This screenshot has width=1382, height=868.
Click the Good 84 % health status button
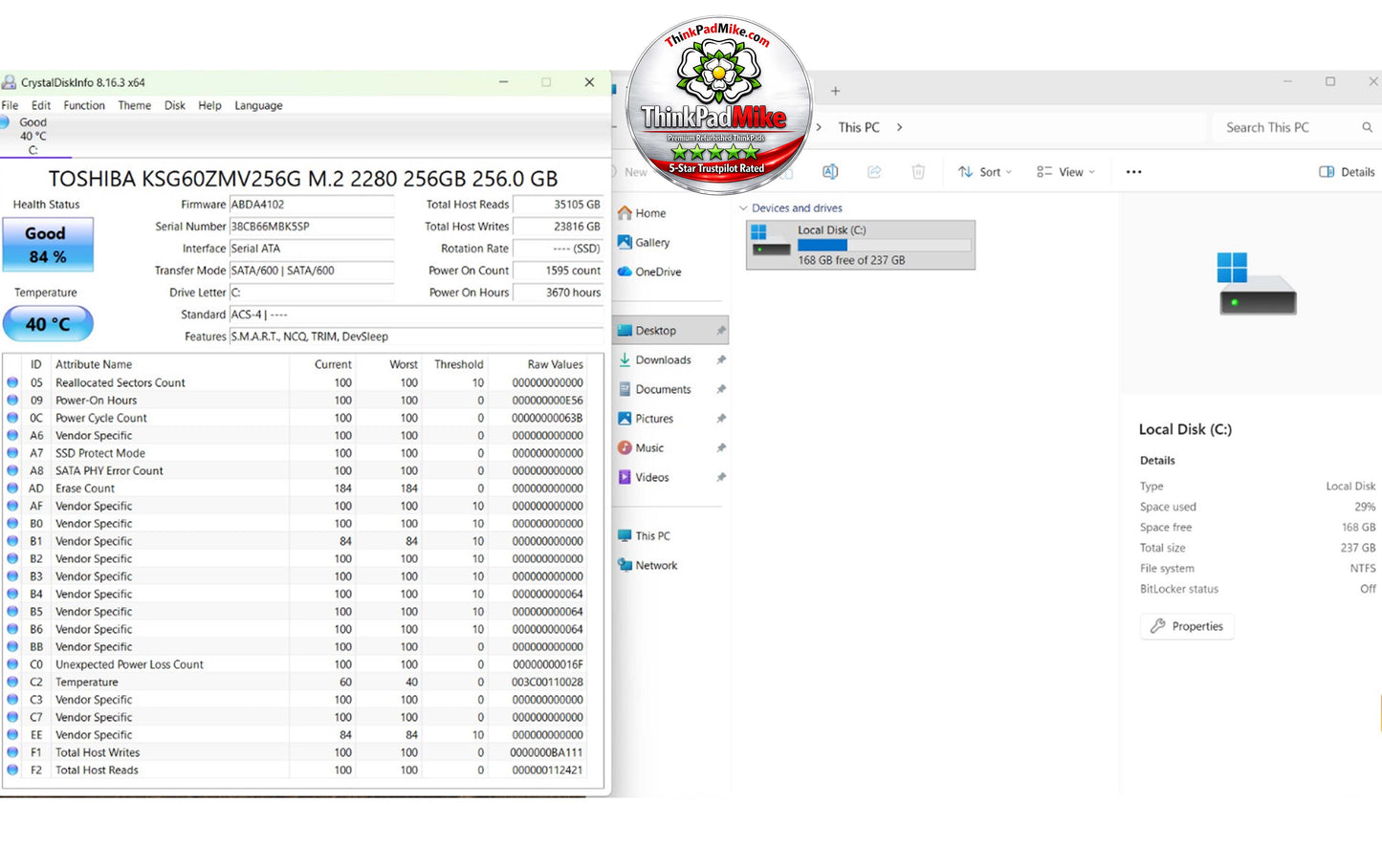[48, 245]
